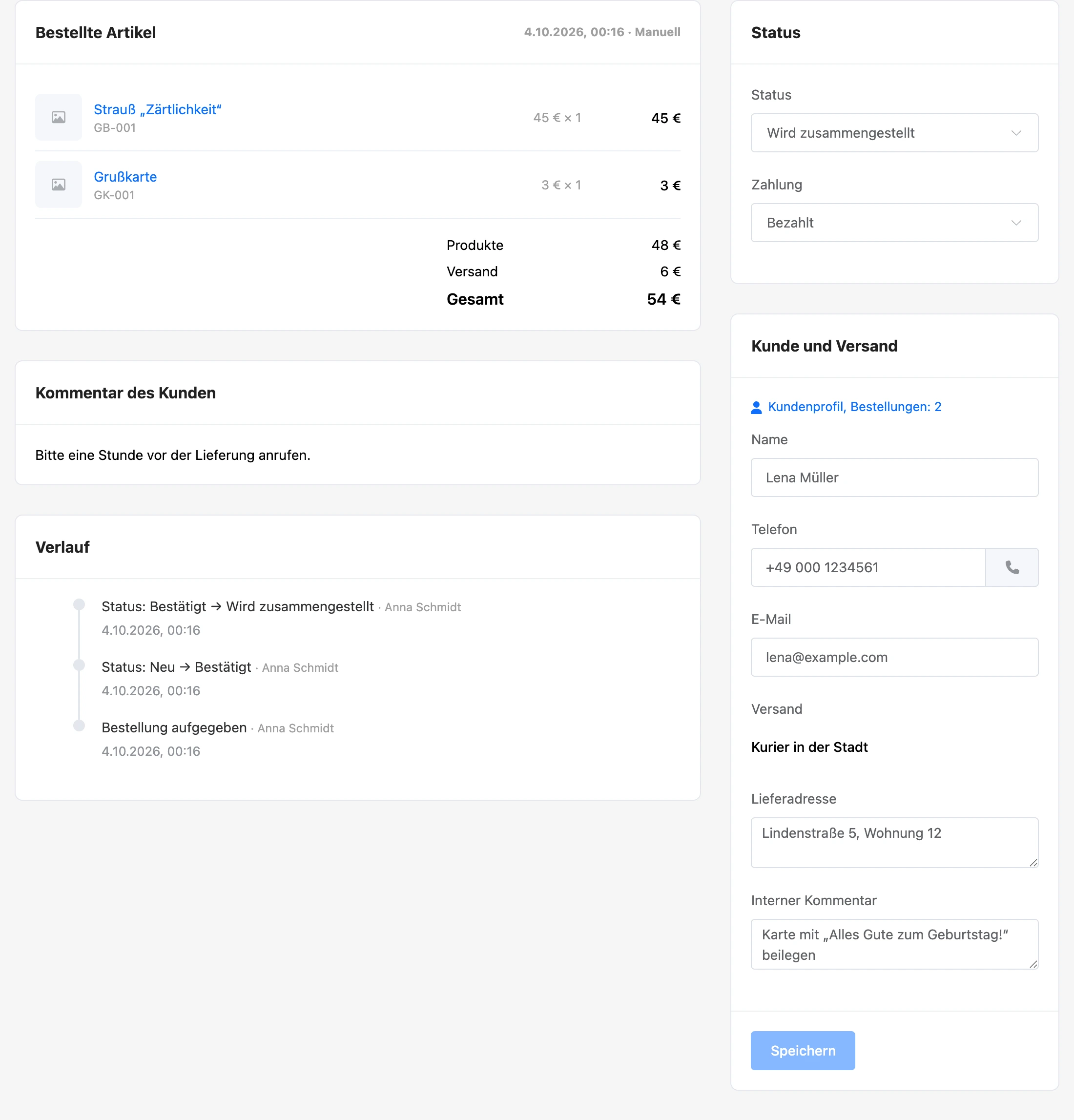Open the Status dropdown 'Wird zusammengestellt'
Image resolution: width=1074 pixels, height=1120 pixels.
tap(895, 133)
